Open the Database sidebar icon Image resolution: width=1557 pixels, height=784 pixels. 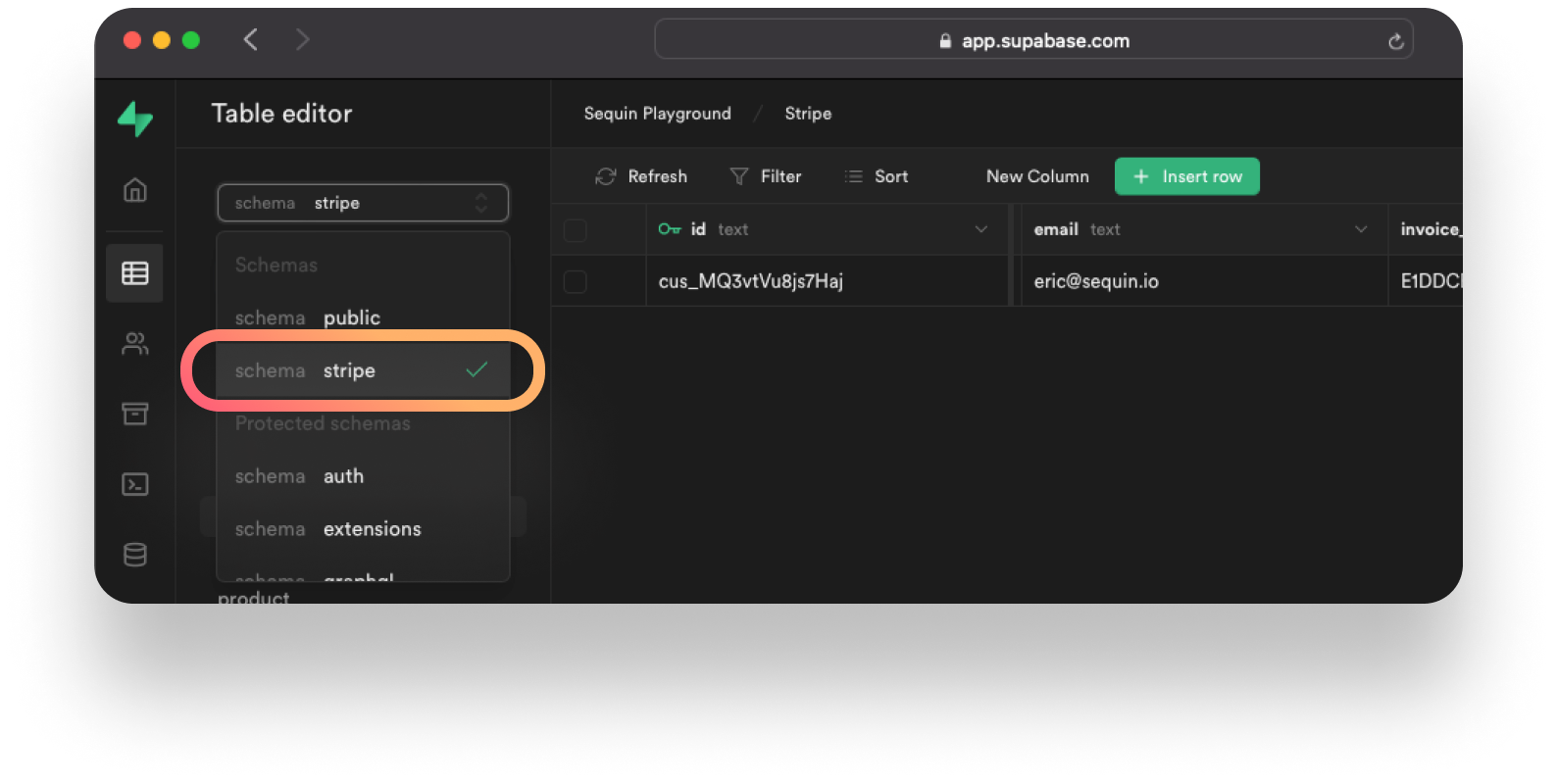coord(135,555)
